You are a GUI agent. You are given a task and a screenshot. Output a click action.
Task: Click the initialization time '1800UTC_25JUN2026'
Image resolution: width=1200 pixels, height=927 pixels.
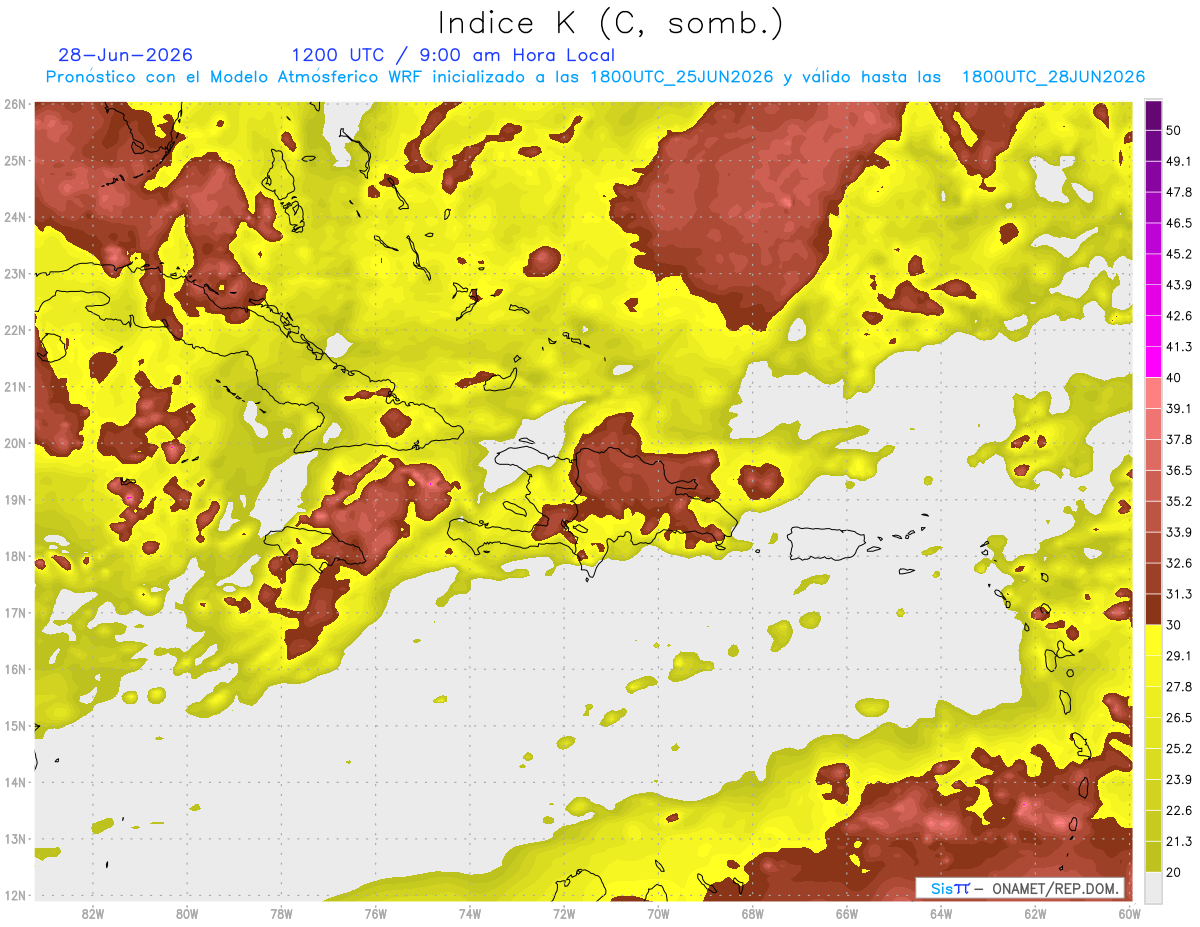pyautogui.click(x=682, y=77)
